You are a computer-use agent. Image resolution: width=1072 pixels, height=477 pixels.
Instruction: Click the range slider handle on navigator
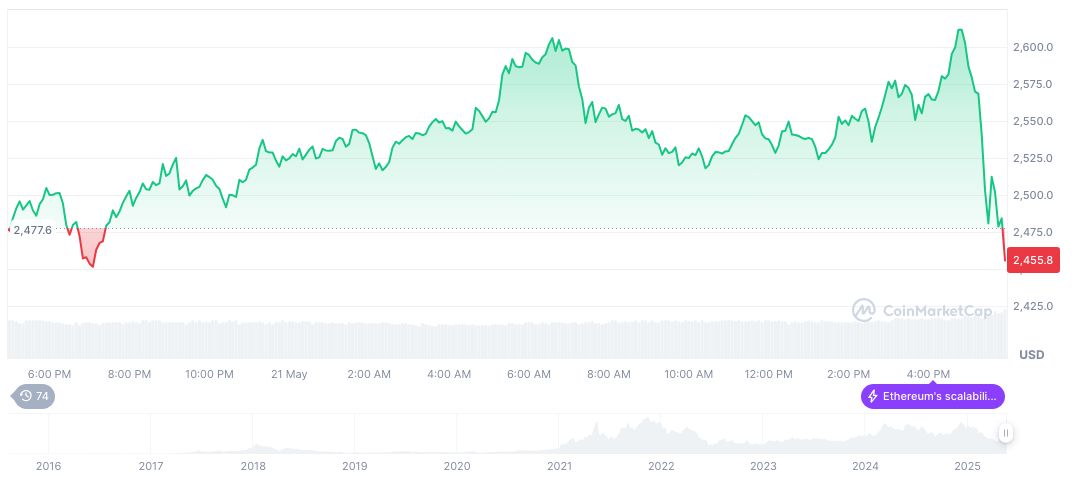tap(1005, 433)
